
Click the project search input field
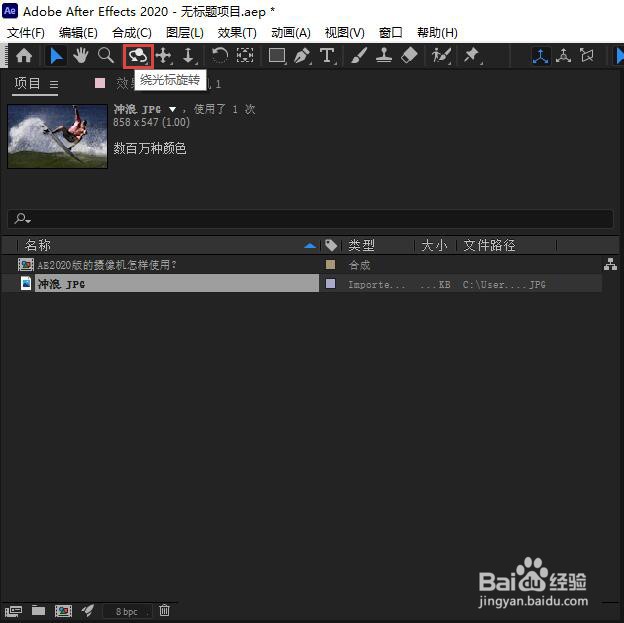(x=310, y=219)
